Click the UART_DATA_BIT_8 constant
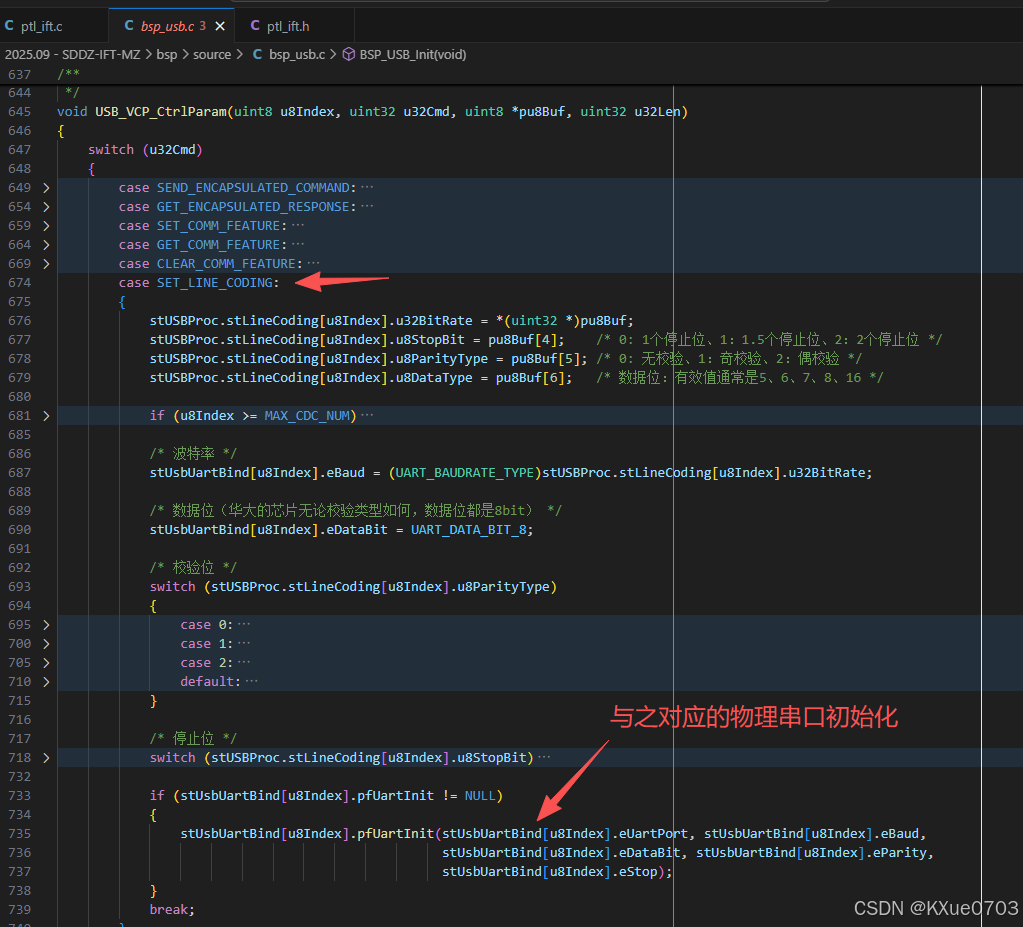The height and width of the screenshot is (927, 1023). [x=468, y=530]
